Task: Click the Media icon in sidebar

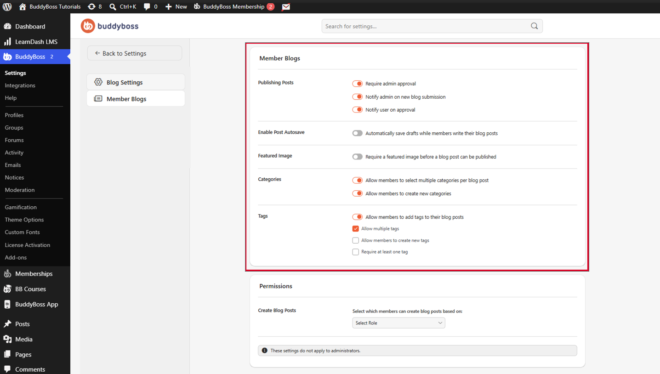Action: pyautogui.click(x=8, y=339)
